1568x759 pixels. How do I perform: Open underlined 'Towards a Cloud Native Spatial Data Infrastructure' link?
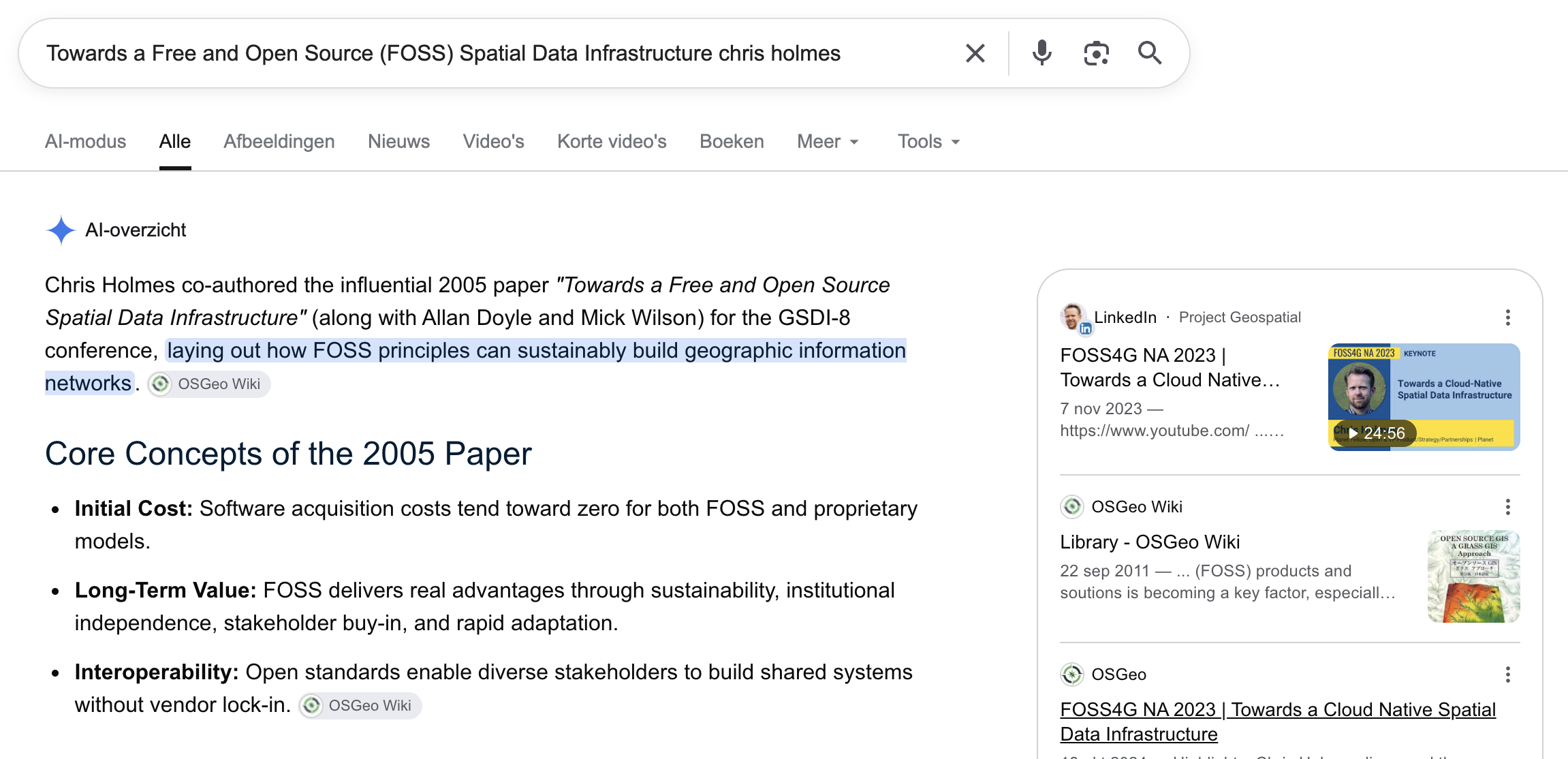(1278, 722)
